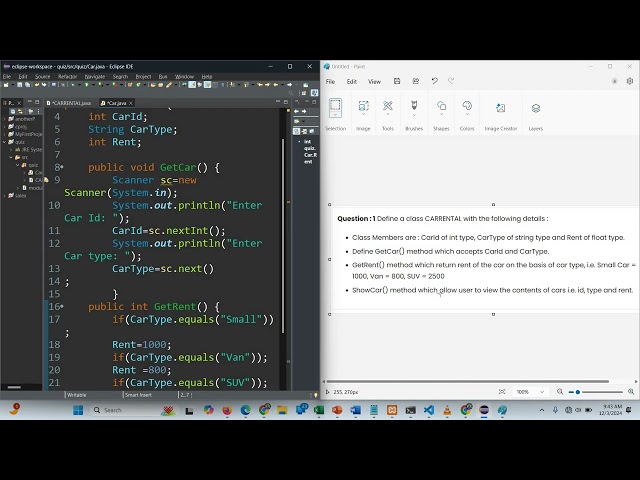640x480 pixels.
Task: Open Shapes gallery in Paint
Action: click(441, 109)
